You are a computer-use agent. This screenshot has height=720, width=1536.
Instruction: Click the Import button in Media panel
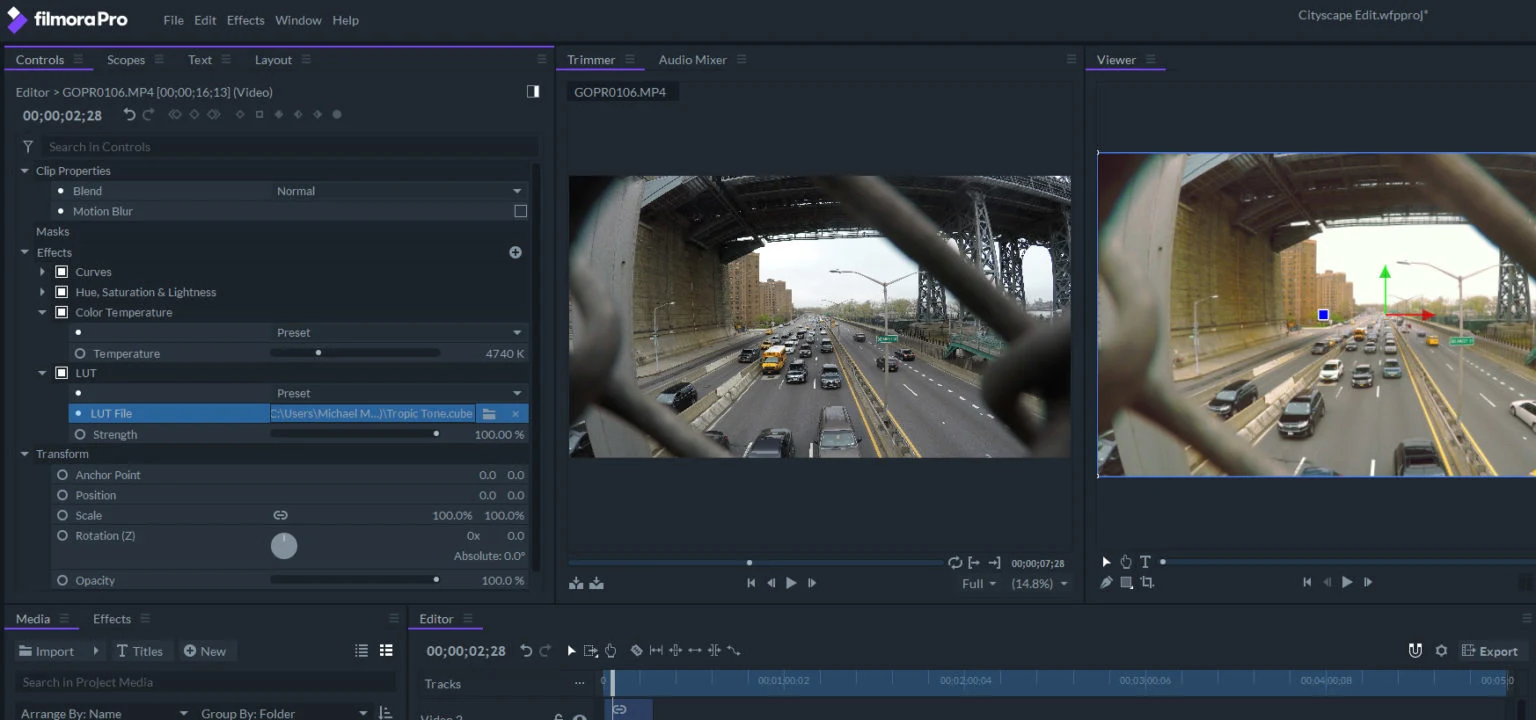pyautogui.click(x=46, y=651)
